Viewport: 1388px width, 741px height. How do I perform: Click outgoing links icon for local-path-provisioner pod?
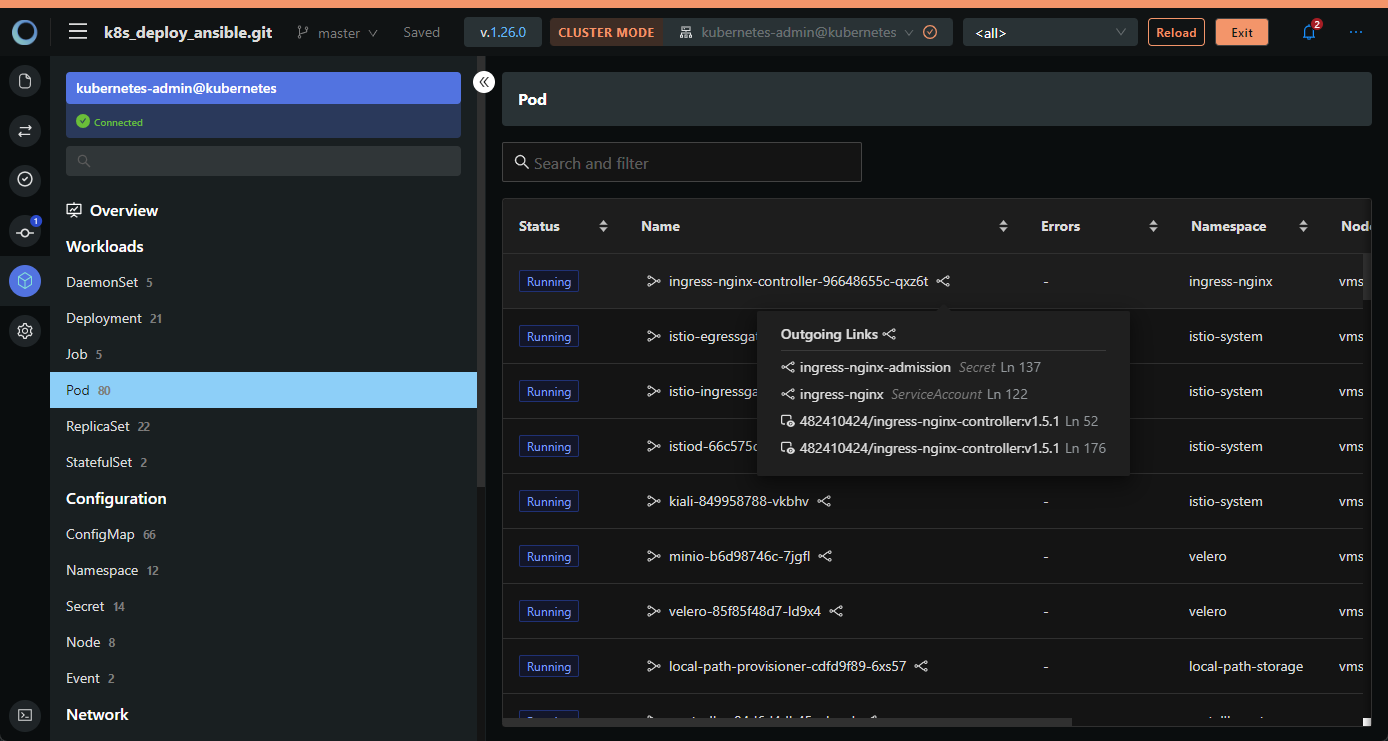(922, 666)
